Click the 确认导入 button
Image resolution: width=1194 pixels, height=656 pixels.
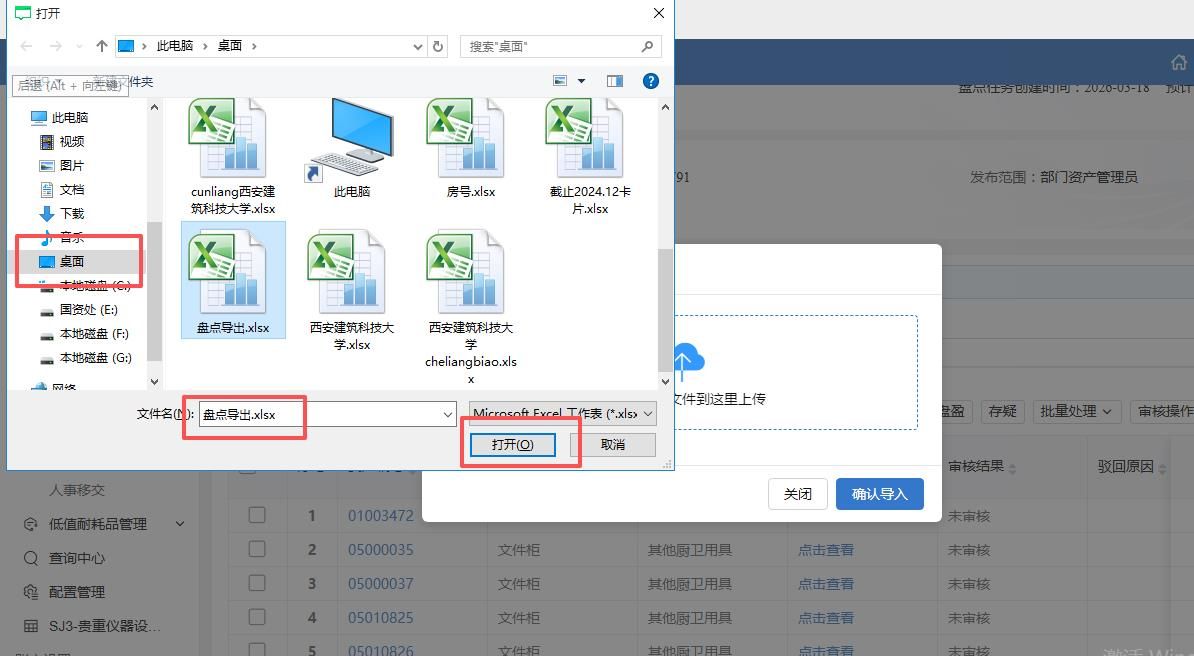[x=879, y=494]
